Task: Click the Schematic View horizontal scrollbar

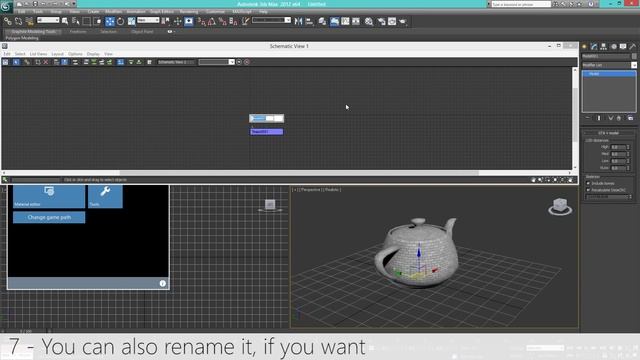Action: click(x=299, y=173)
